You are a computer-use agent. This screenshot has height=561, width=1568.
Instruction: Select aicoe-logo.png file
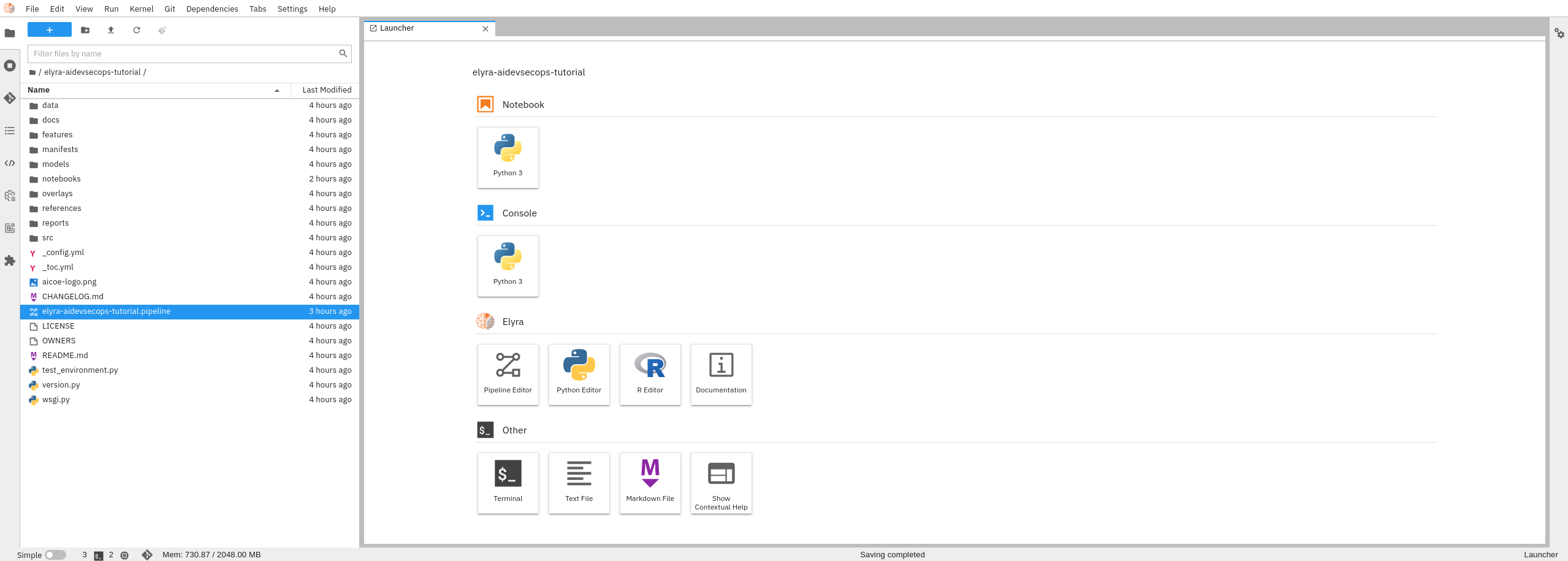click(x=190, y=282)
